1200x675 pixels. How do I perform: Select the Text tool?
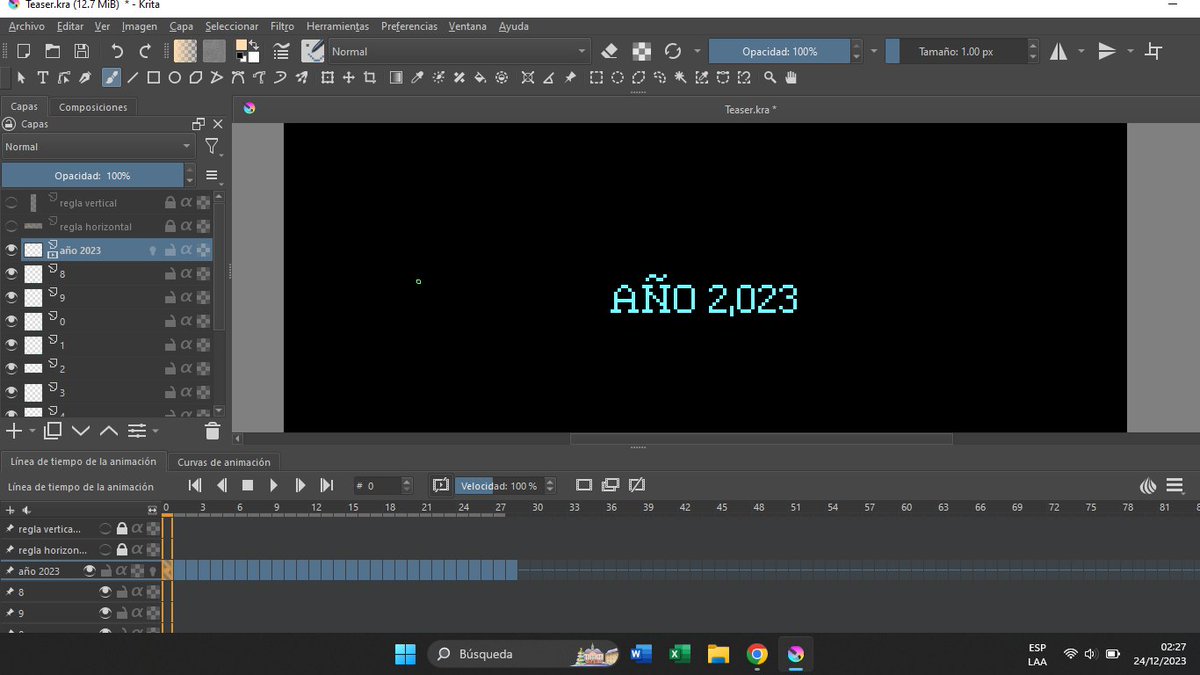tap(43, 77)
